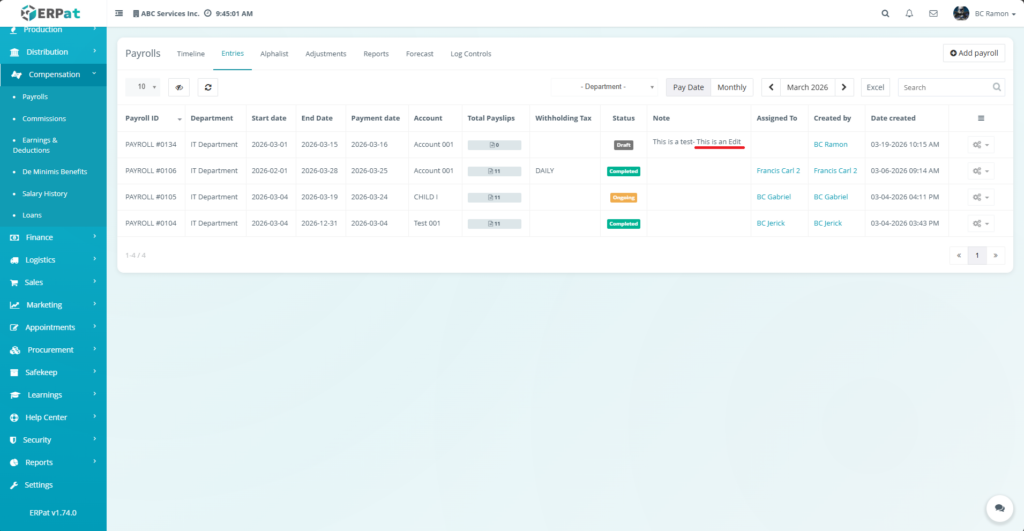
Task: Click the refresh table icon
Action: (207, 87)
